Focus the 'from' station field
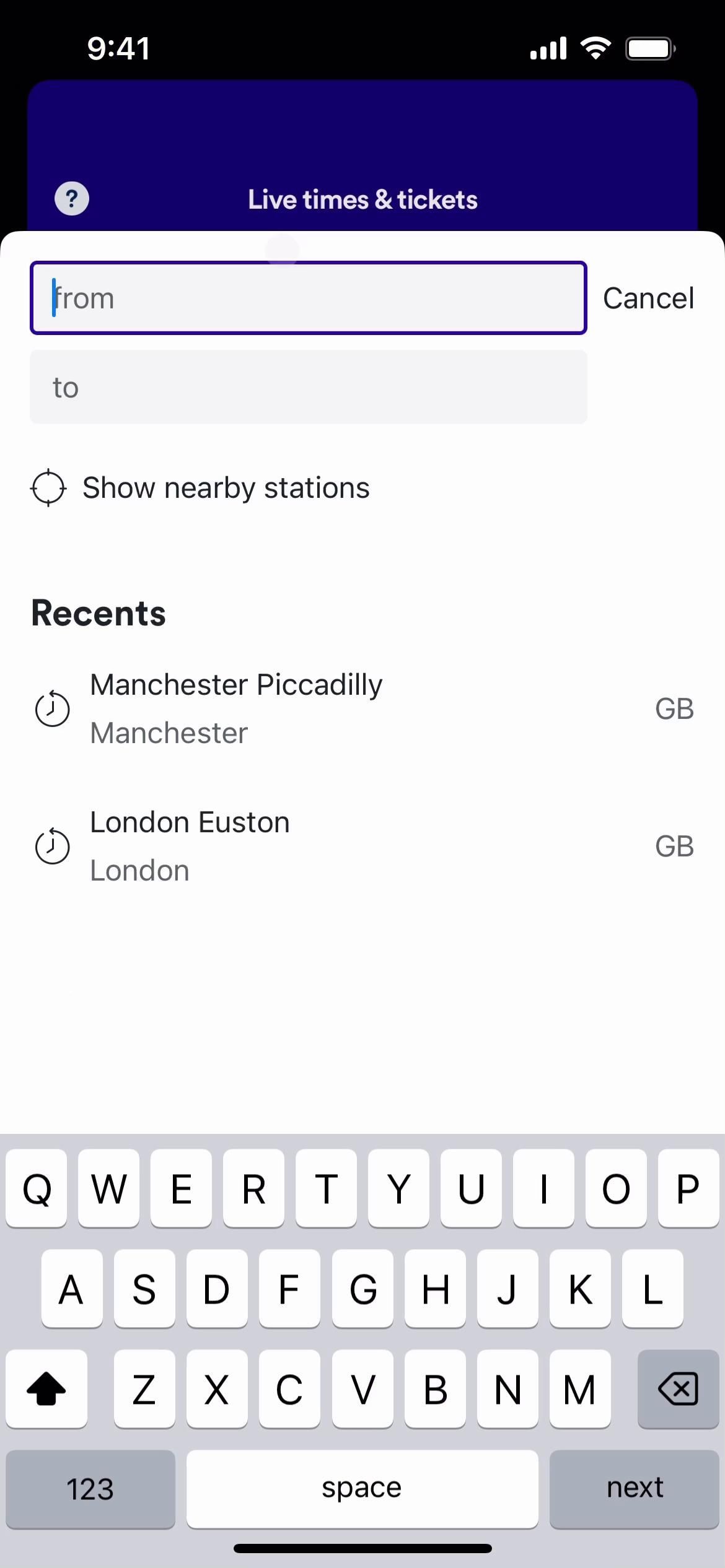 coord(309,298)
